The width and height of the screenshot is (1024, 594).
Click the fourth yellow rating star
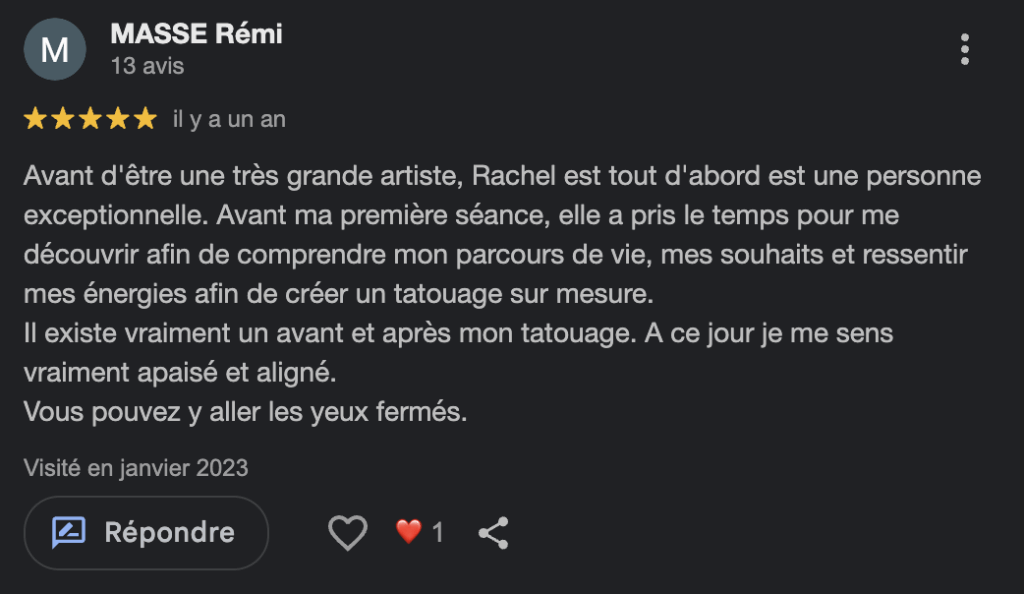pos(118,120)
